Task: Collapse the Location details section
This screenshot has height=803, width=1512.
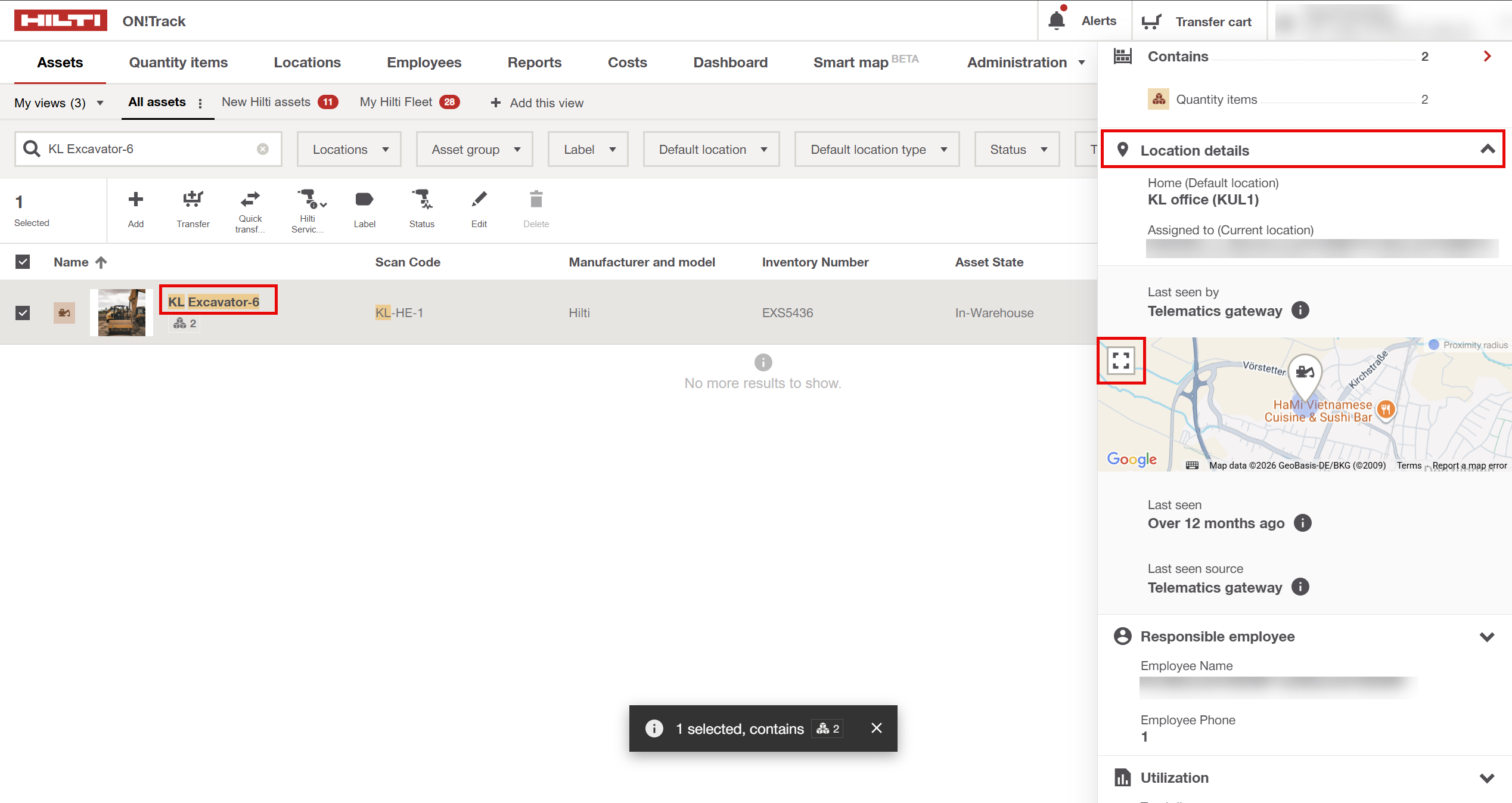Action: (x=1487, y=150)
